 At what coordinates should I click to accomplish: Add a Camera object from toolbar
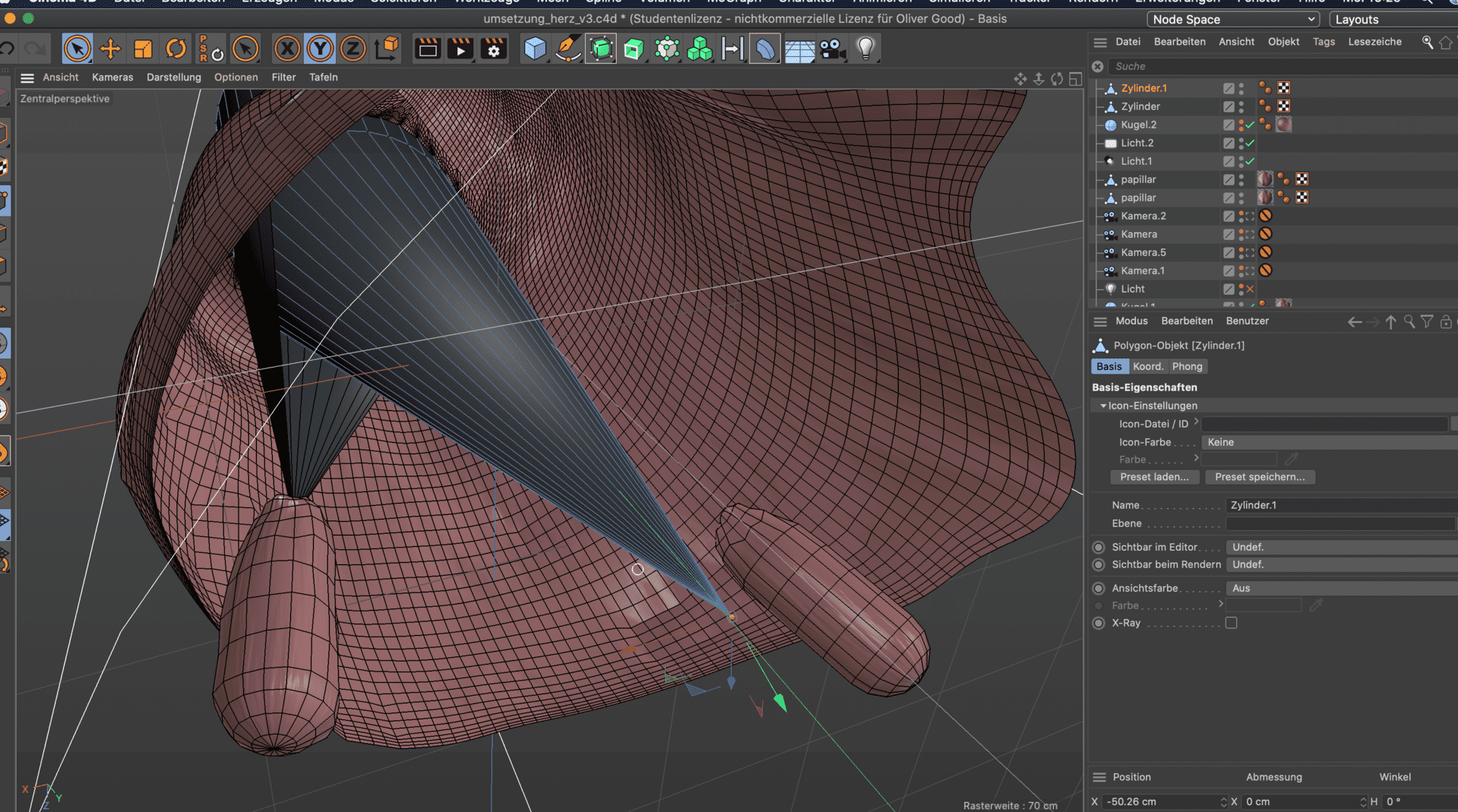[833, 49]
